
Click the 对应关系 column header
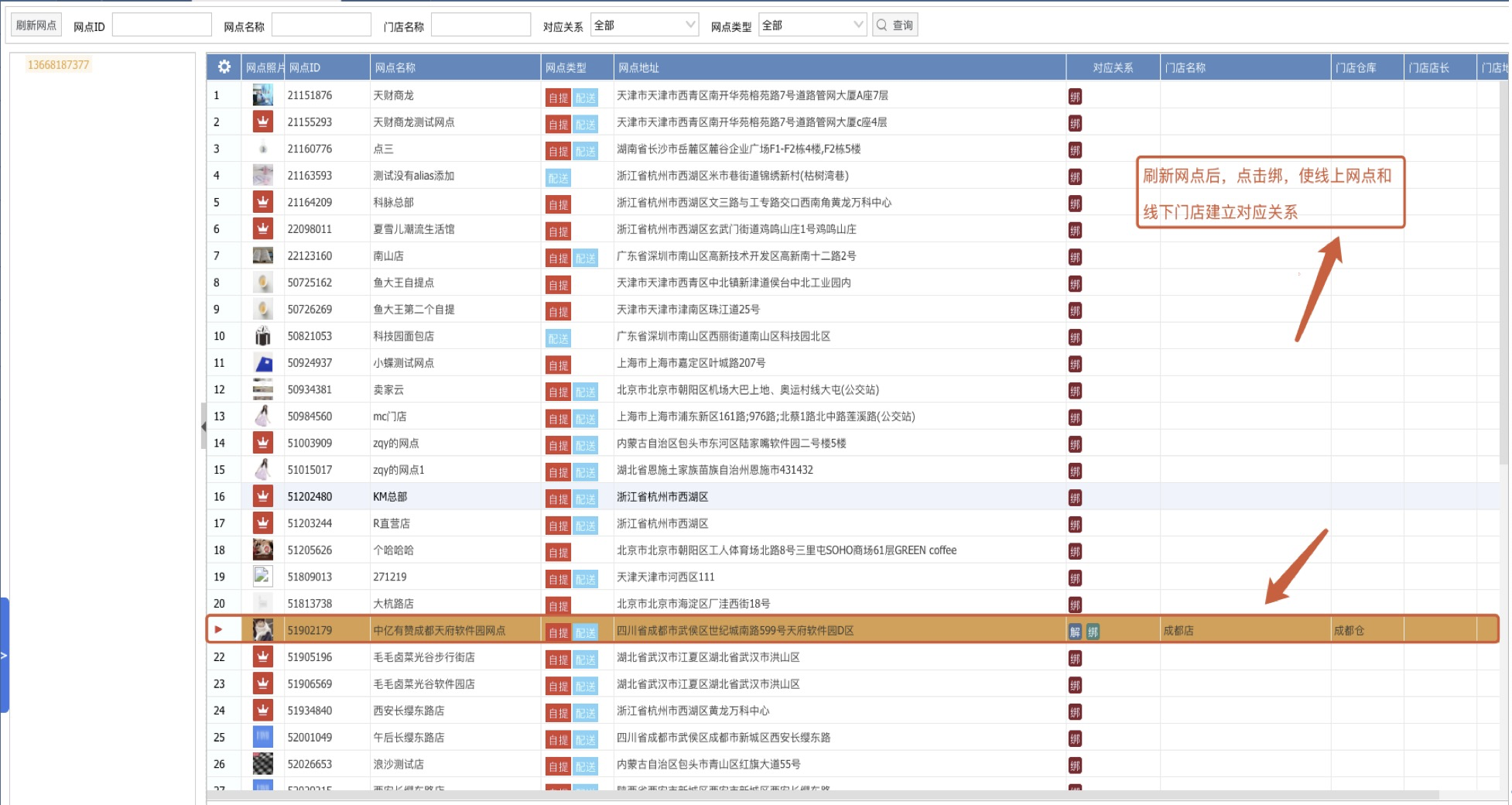(1113, 67)
